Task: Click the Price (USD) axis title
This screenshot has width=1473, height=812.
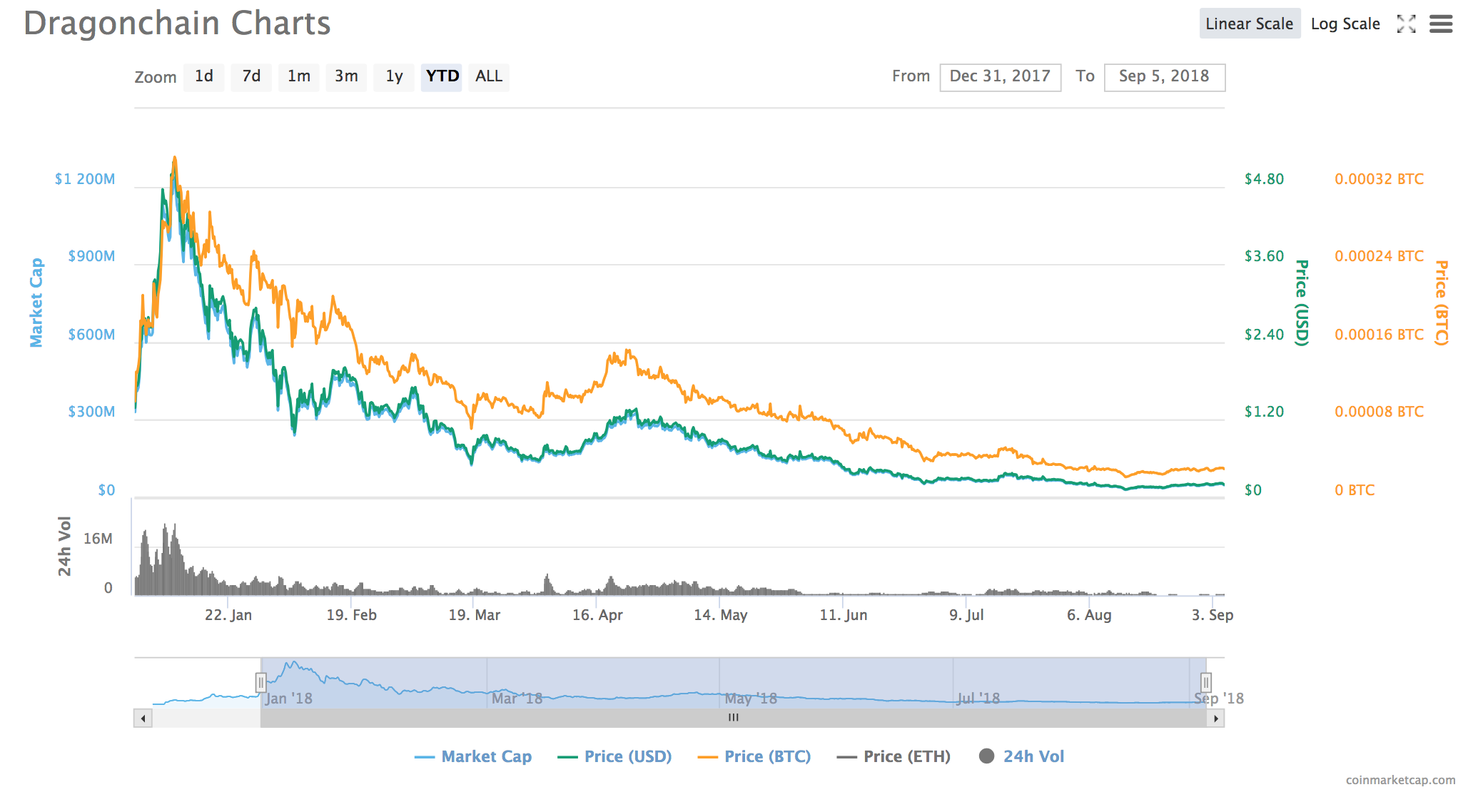Action: [1302, 303]
